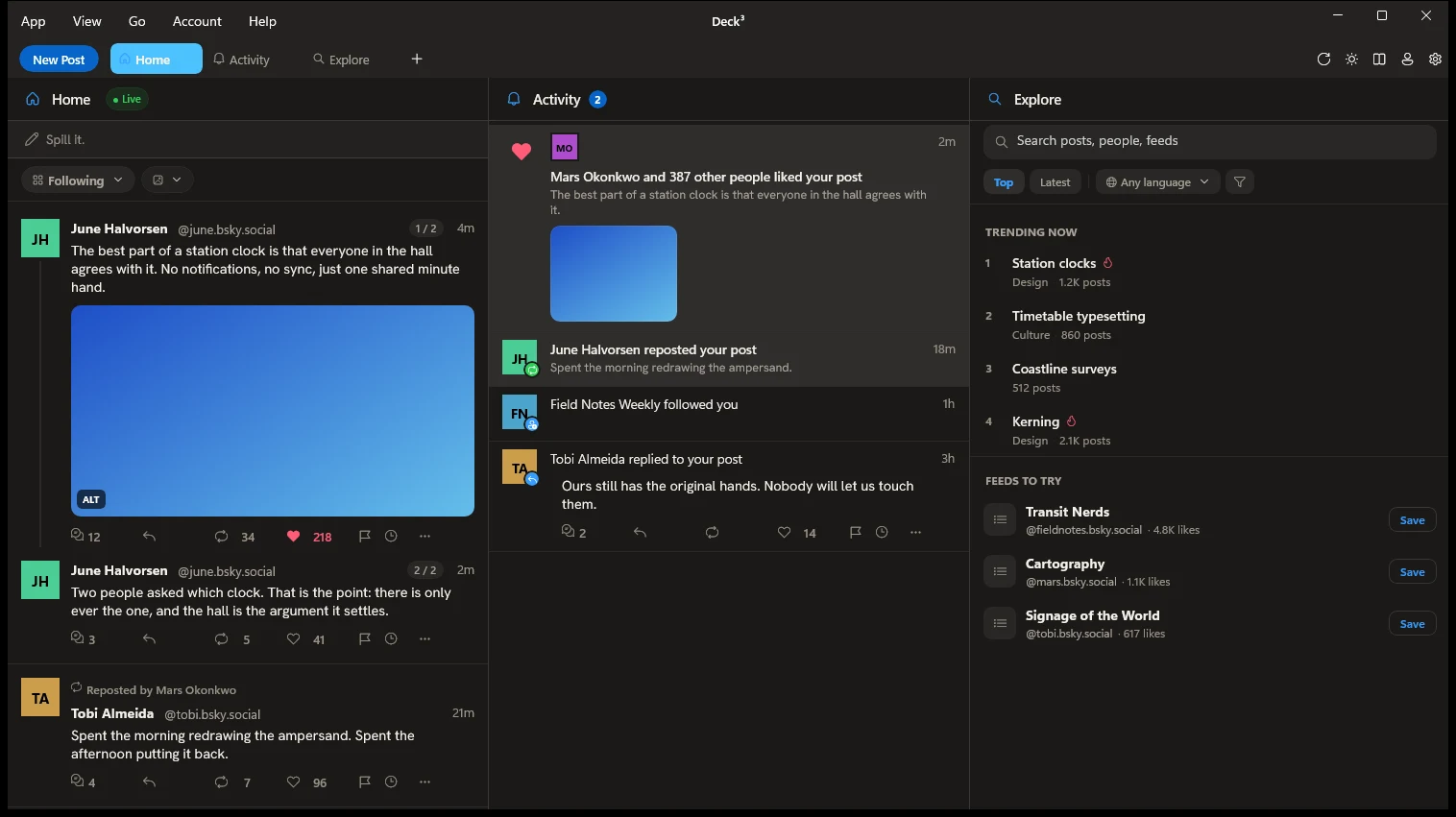This screenshot has width=1456, height=817.
Task: Toggle the light/dark theme sun icon
Action: click(1351, 60)
